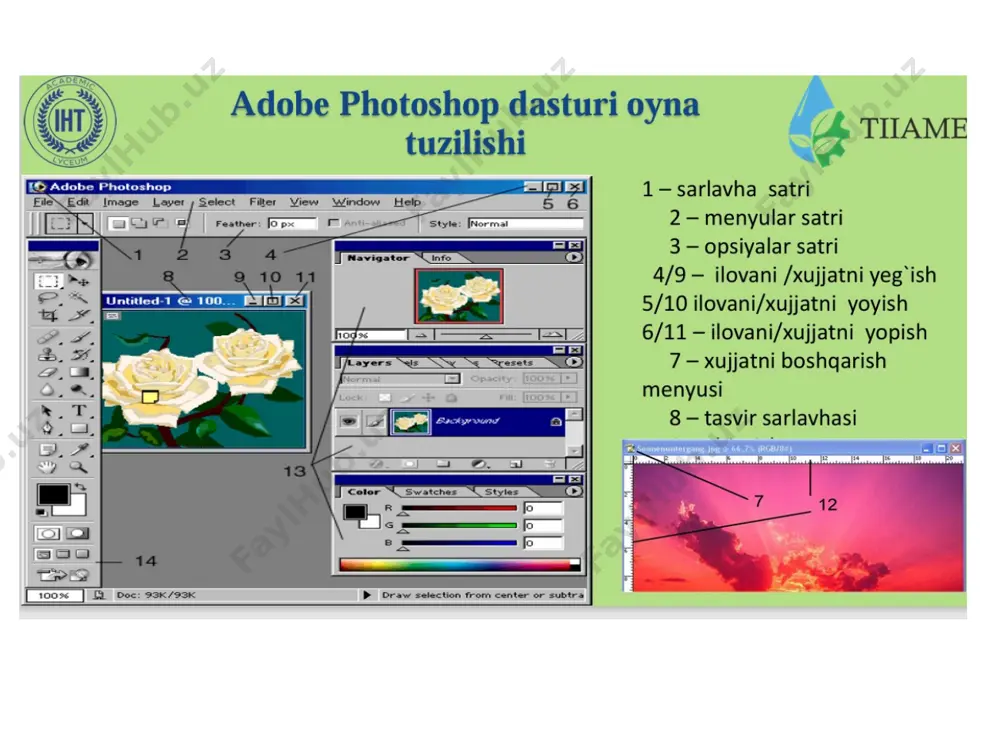Select the Dodge tool
The image size is (1000, 750).
point(79,390)
